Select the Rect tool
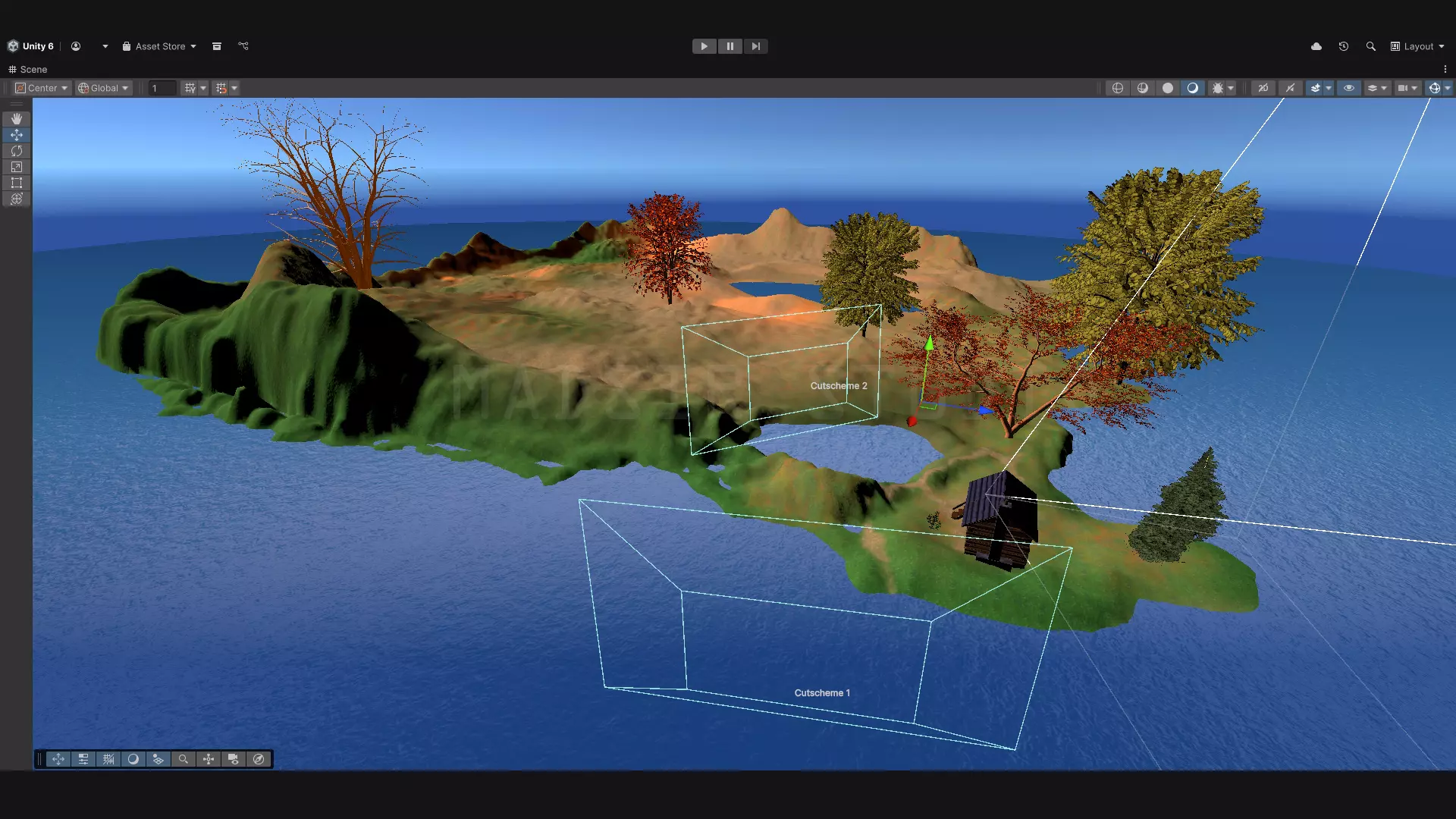The image size is (1456, 819). click(x=17, y=183)
